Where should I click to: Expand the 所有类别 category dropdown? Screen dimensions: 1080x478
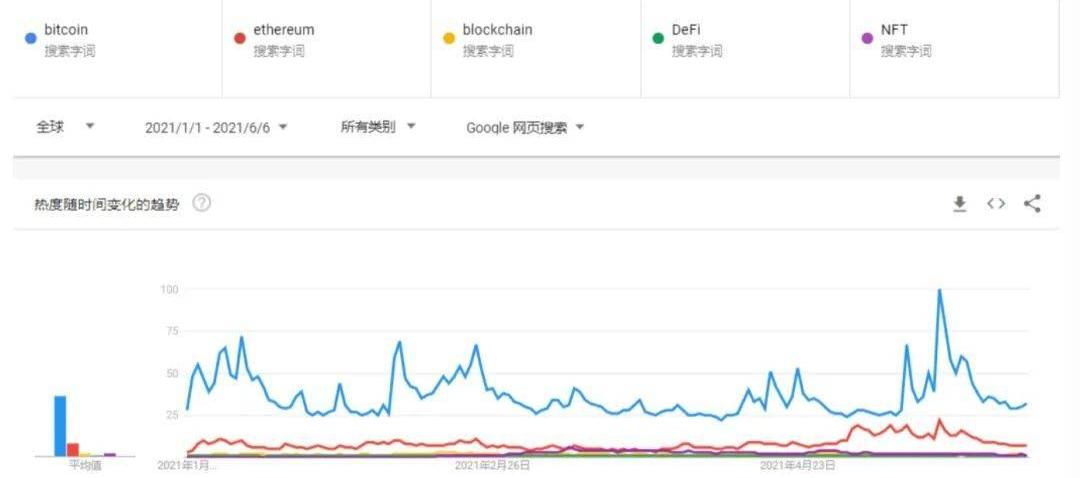pyautogui.click(x=378, y=127)
